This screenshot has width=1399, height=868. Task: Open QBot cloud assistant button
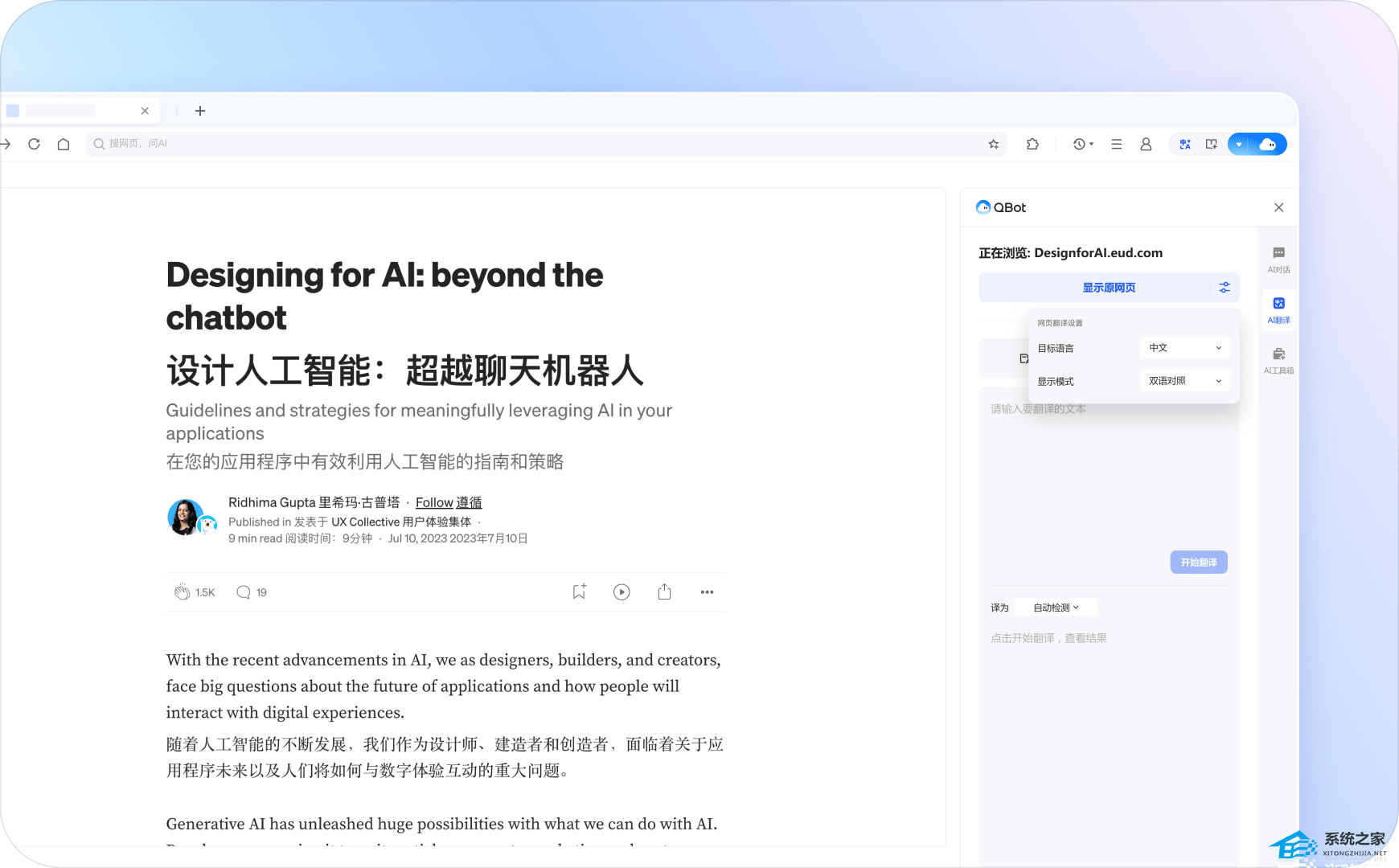pyautogui.click(x=1268, y=144)
